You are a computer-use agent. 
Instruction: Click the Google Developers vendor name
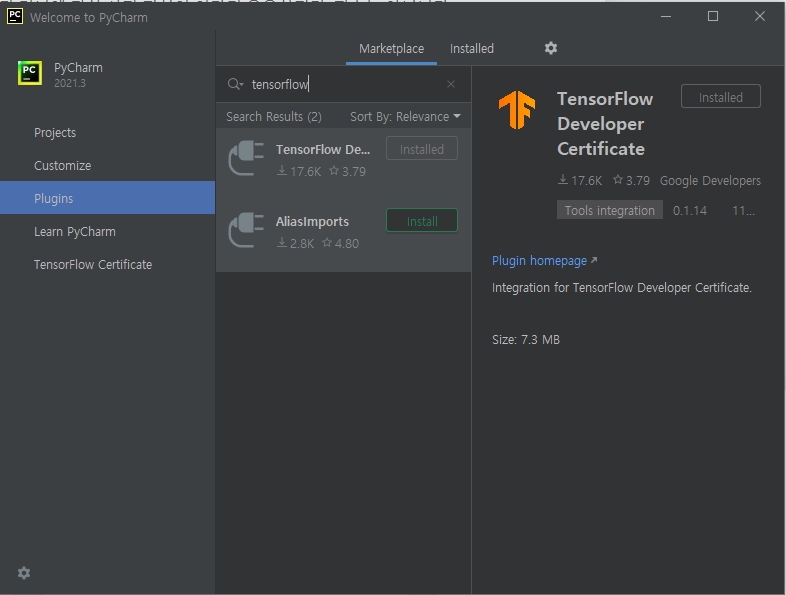coord(710,180)
